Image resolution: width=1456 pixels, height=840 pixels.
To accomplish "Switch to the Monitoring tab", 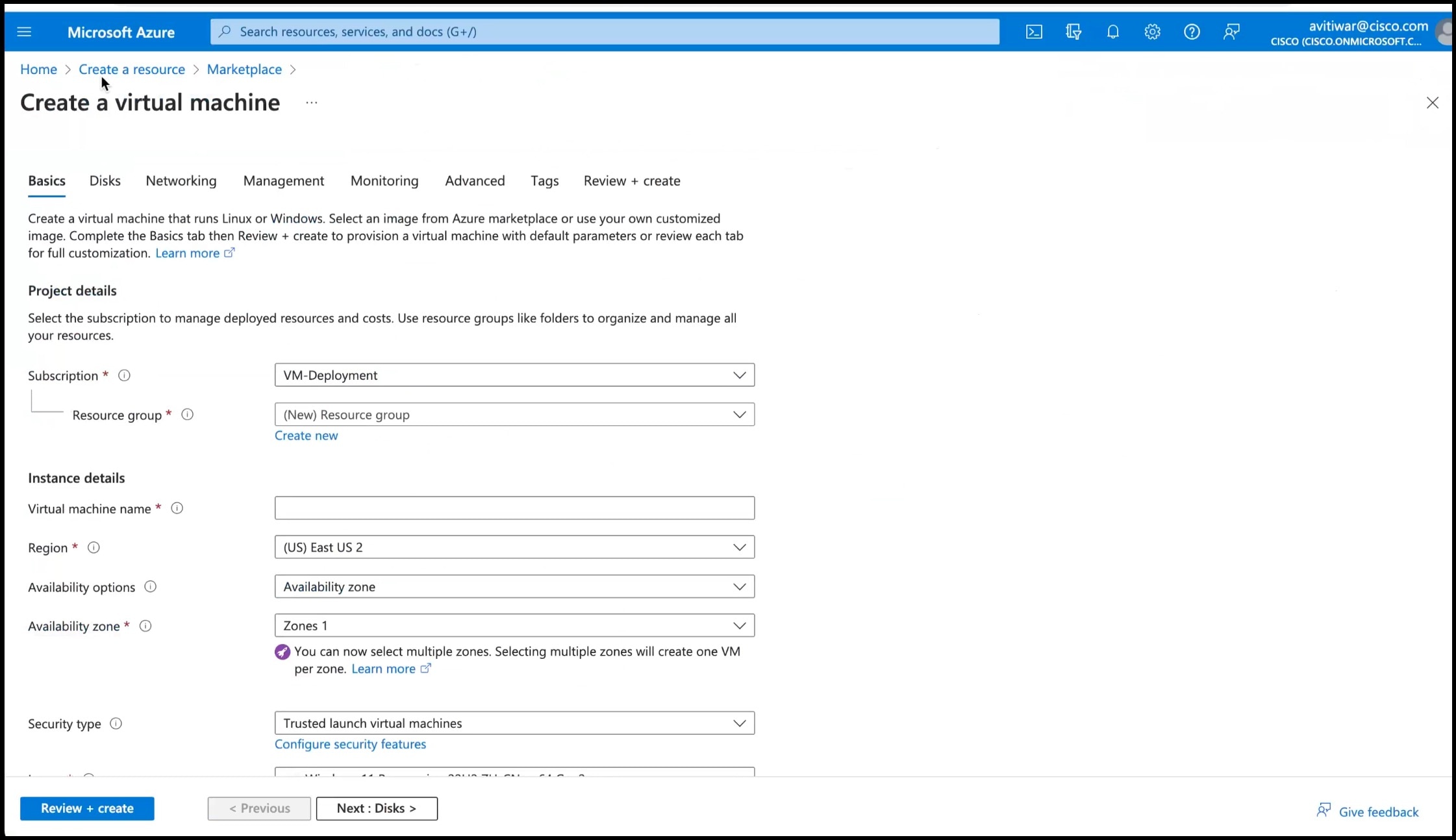I will point(384,180).
